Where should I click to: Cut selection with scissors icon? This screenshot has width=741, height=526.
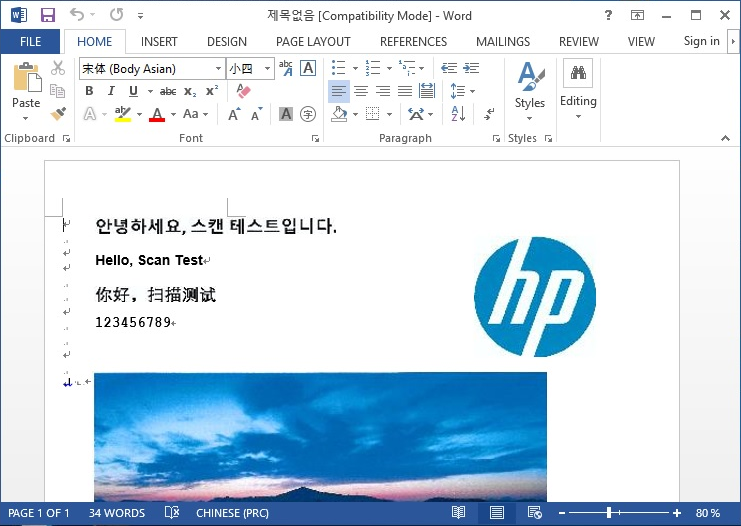coord(58,68)
